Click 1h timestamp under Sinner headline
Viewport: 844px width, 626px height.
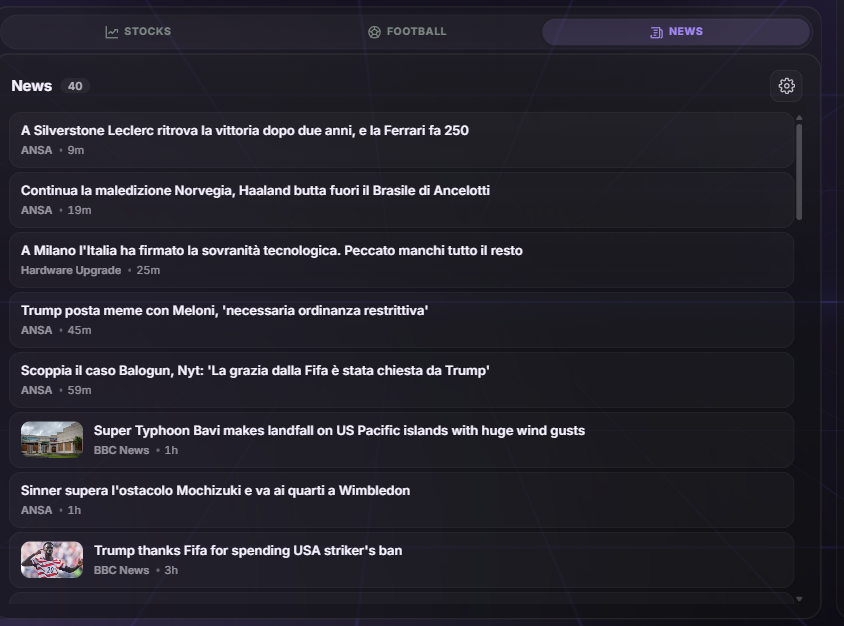click(74, 510)
